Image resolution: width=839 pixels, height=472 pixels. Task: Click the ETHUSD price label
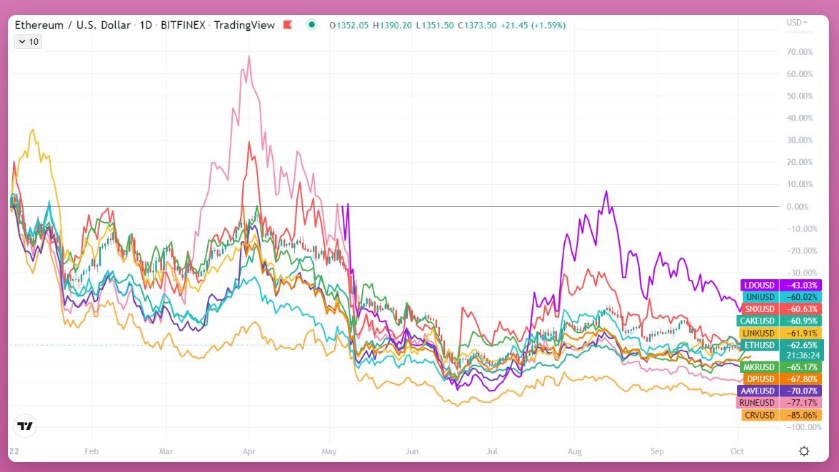(x=760, y=345)
